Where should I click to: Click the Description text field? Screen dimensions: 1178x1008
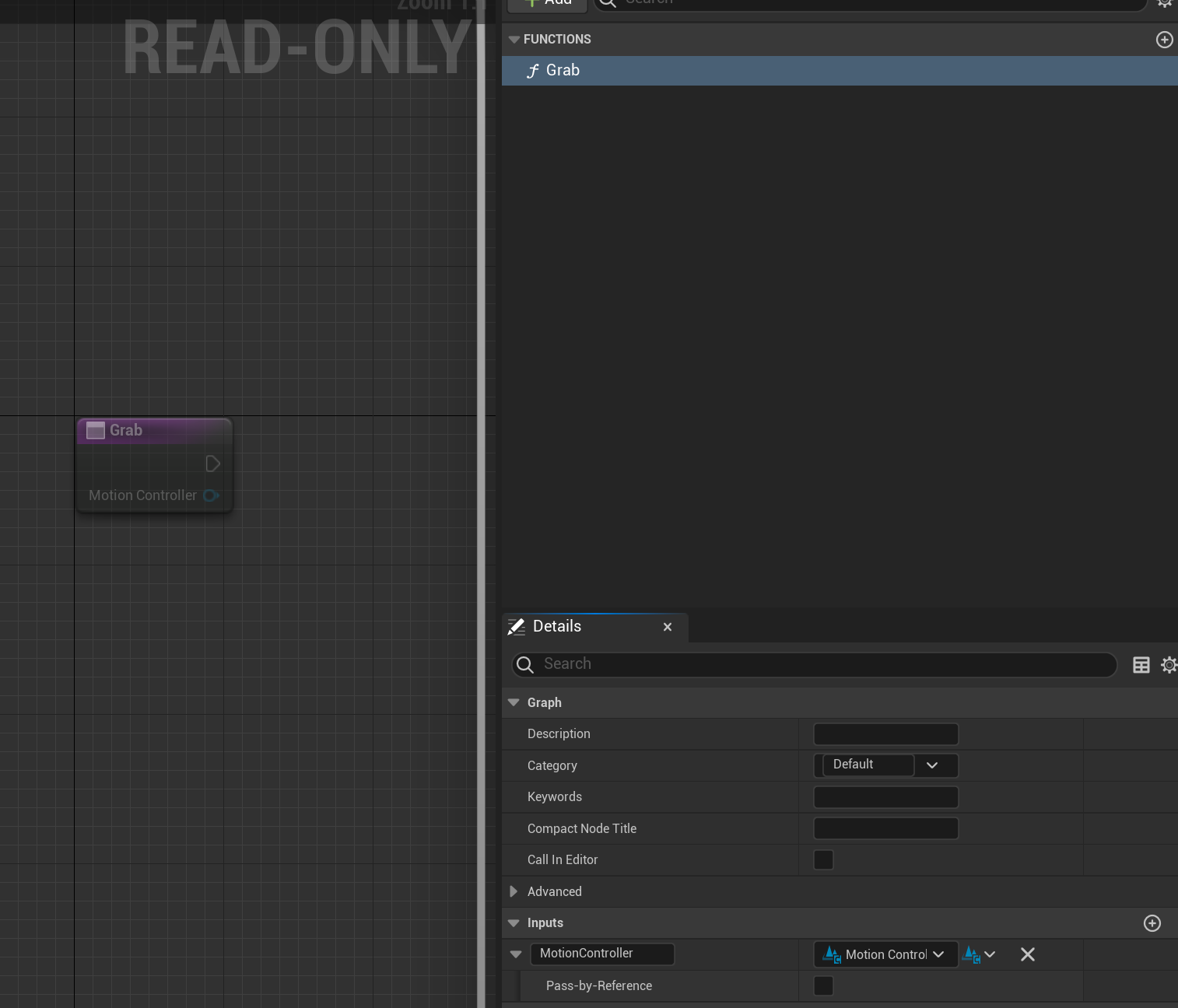[885, 734]
